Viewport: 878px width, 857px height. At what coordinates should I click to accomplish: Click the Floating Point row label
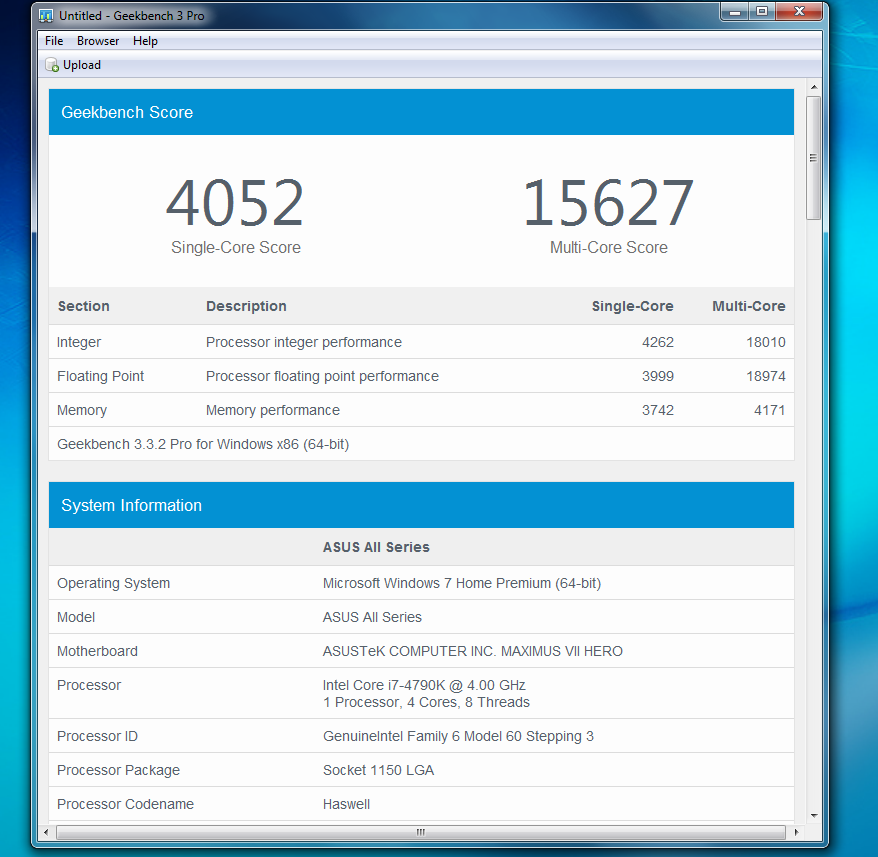click(100, 376)
